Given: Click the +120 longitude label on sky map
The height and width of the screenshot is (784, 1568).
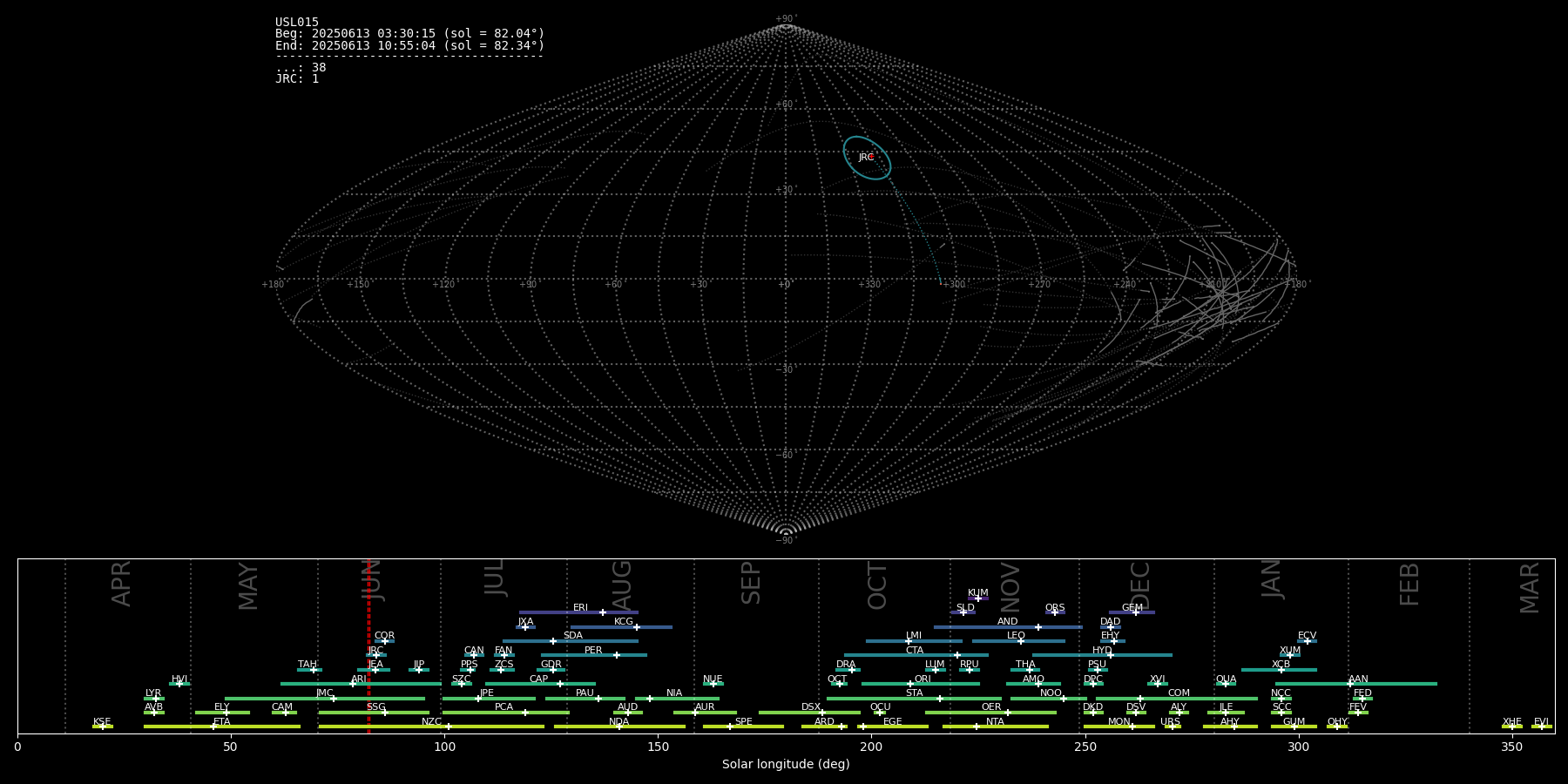Looking at the screenshot, I should 443,285.
